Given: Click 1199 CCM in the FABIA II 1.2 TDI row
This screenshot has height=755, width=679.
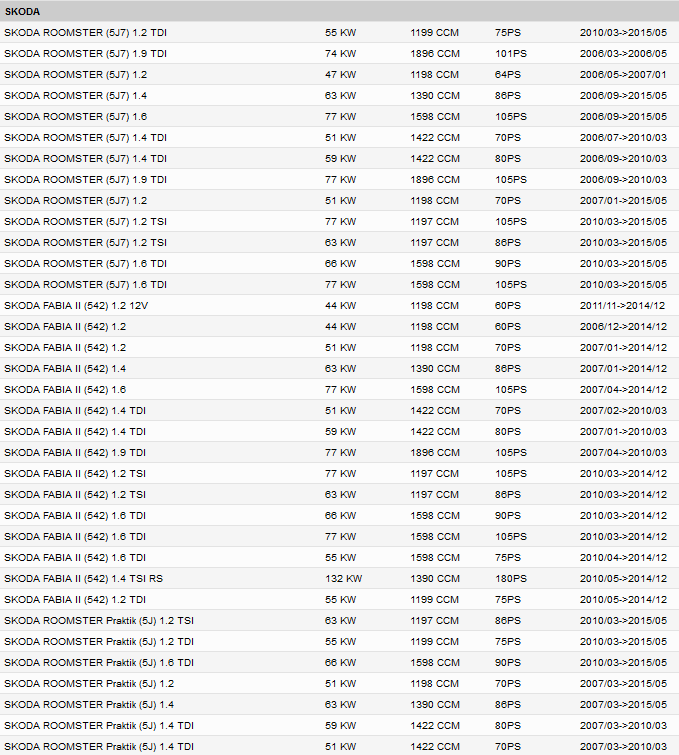Looking at the screenshot, I should [x=434, y=599].
